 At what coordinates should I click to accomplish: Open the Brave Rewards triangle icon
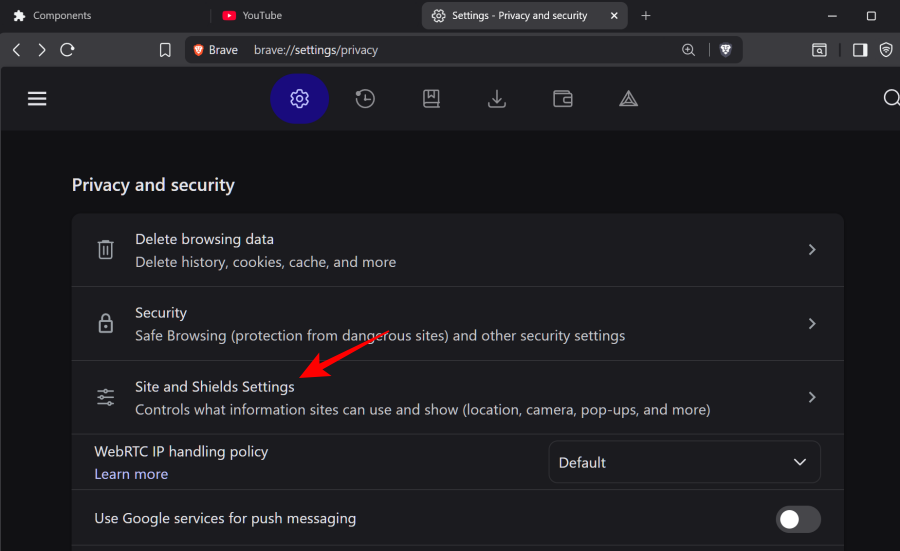click(628, 98)
